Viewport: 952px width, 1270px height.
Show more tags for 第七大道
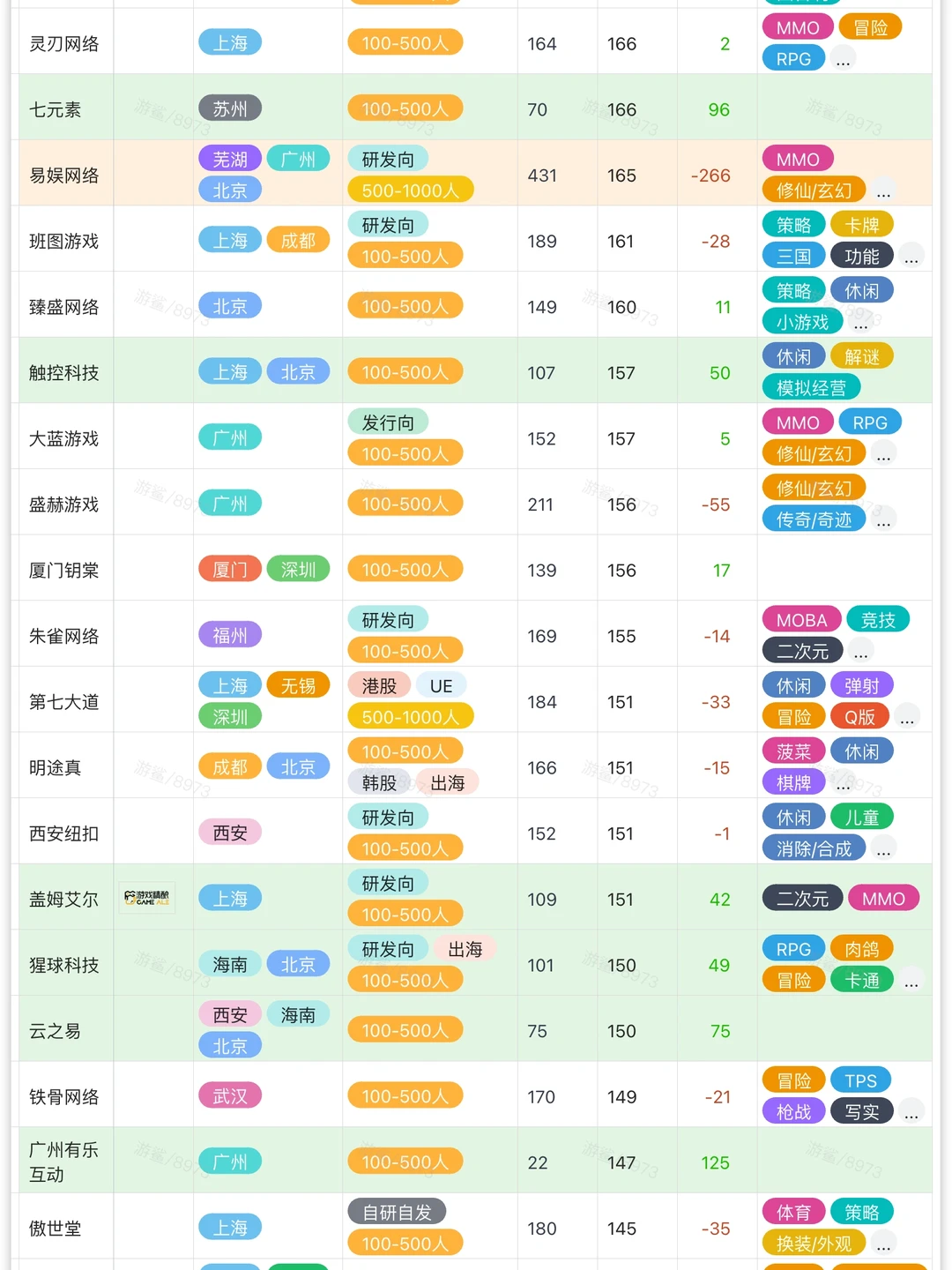click(x=906, y=717)
